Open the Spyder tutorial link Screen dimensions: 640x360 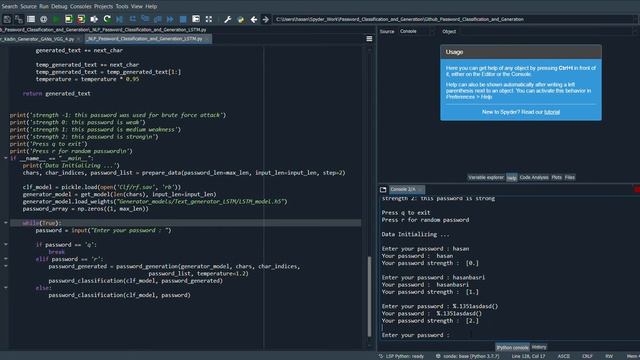pyautogui.click(x=552, y=112)
